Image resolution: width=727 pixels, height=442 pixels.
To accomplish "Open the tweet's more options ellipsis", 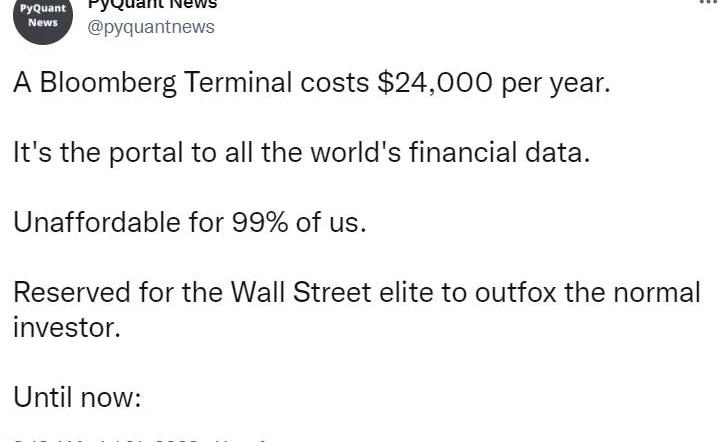I will tap(708, 2).
